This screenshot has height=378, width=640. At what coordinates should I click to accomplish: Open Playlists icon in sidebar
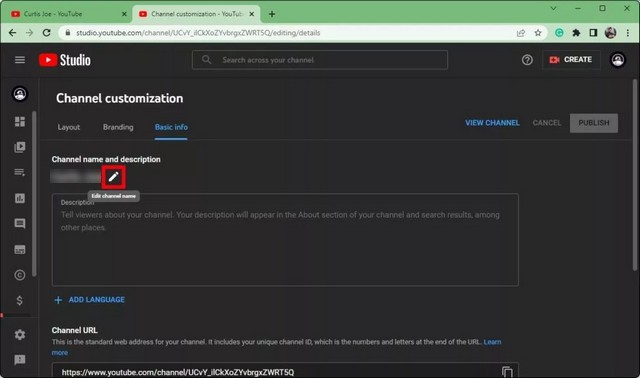point(20,172)
